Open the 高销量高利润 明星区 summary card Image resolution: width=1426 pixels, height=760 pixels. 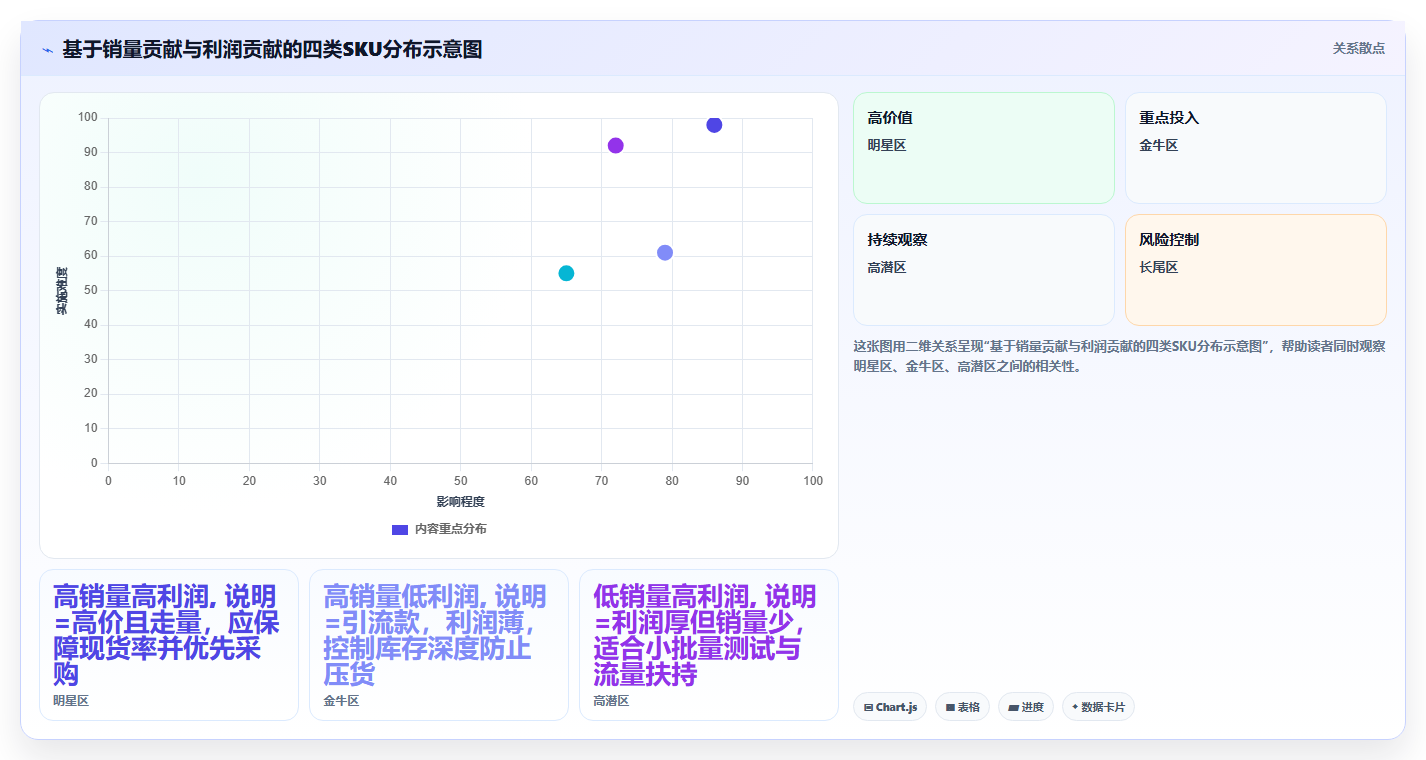pos(169,645)
